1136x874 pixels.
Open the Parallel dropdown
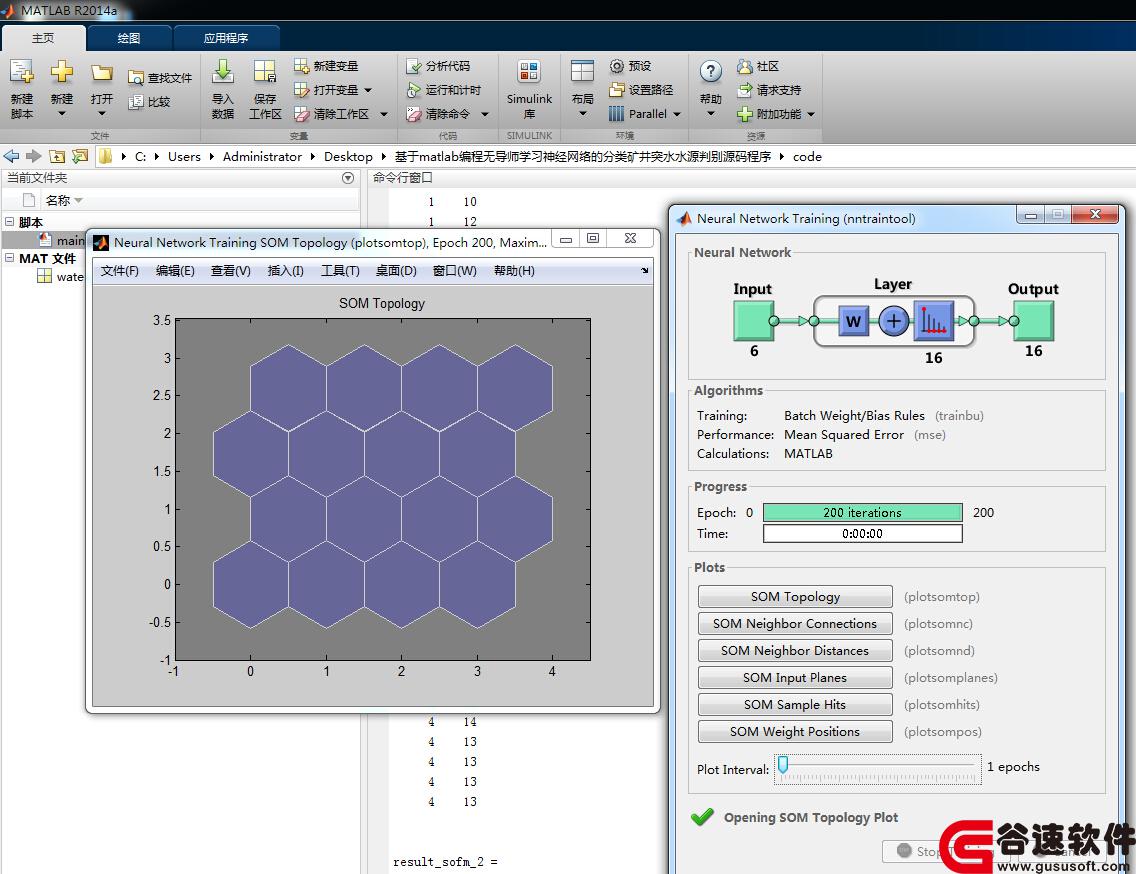tap(677, 114)
